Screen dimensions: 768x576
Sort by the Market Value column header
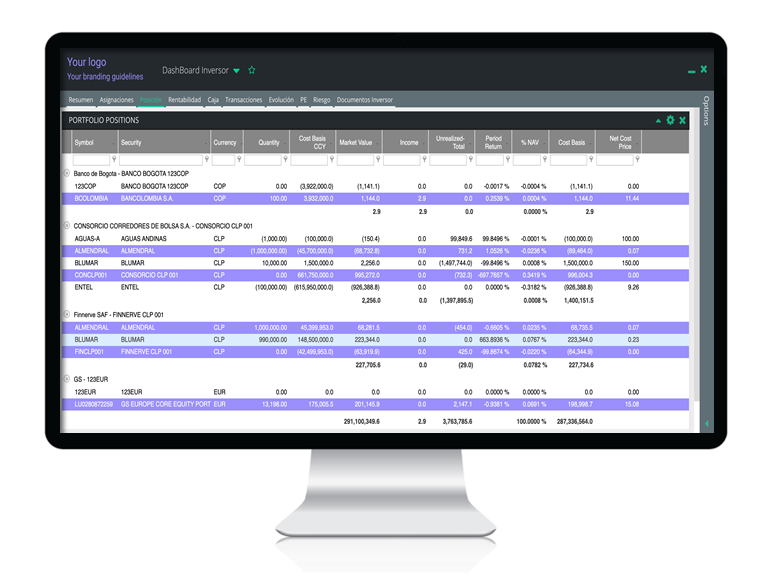click(359, 143)
